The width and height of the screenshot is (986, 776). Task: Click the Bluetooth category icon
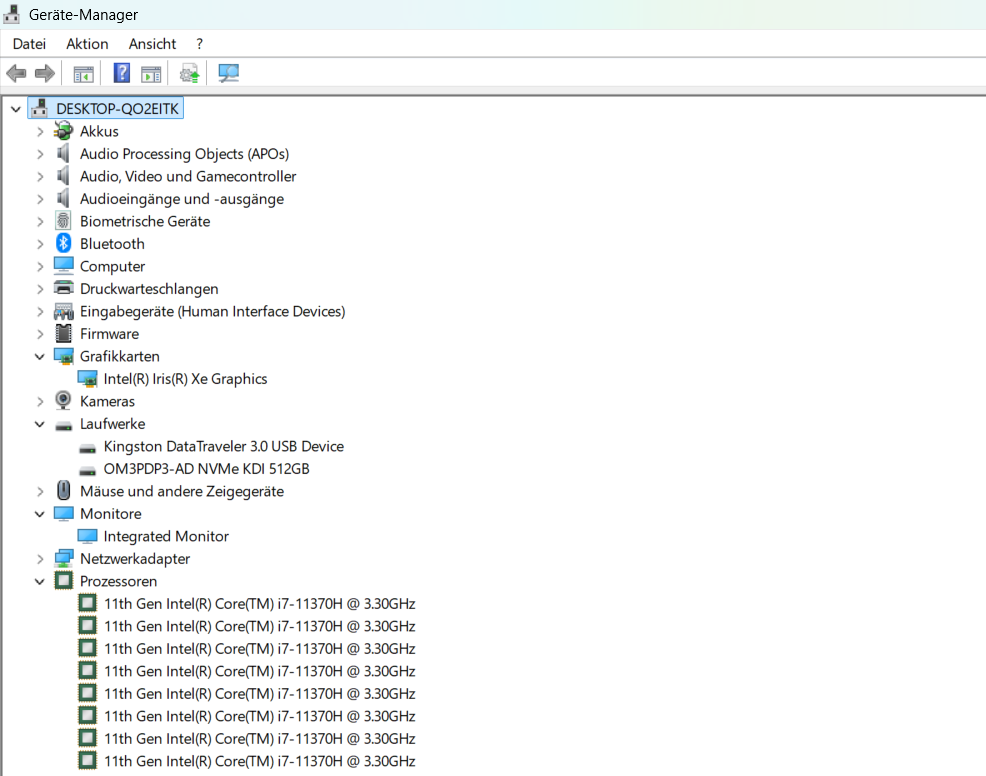click(x=64, y=243)
